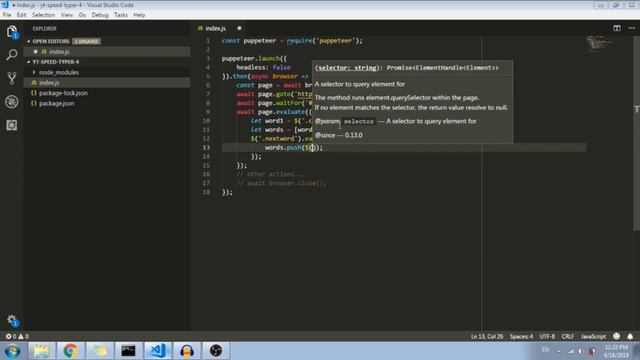Screen dimensions: 640x360
Task: Open the command prompt taskbar icon
Action: 128,351
